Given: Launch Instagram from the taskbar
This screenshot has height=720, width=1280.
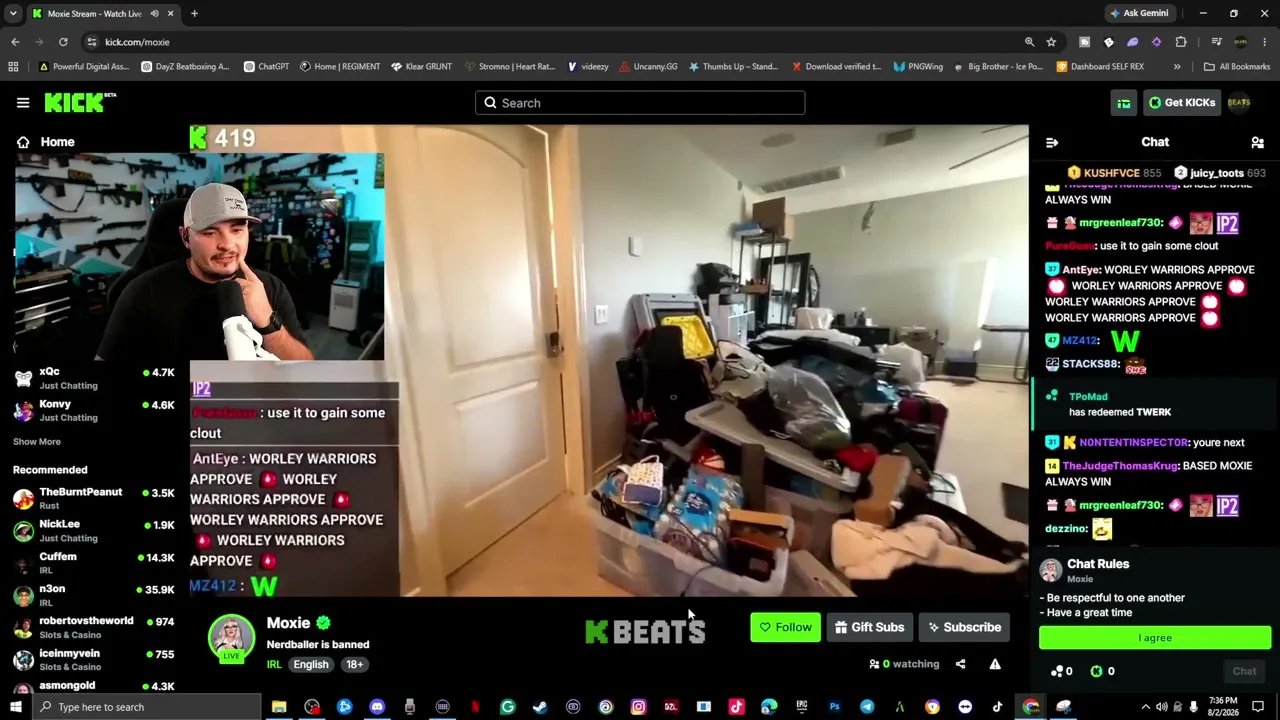Looking at the screenshot, I should coord(638,707).
